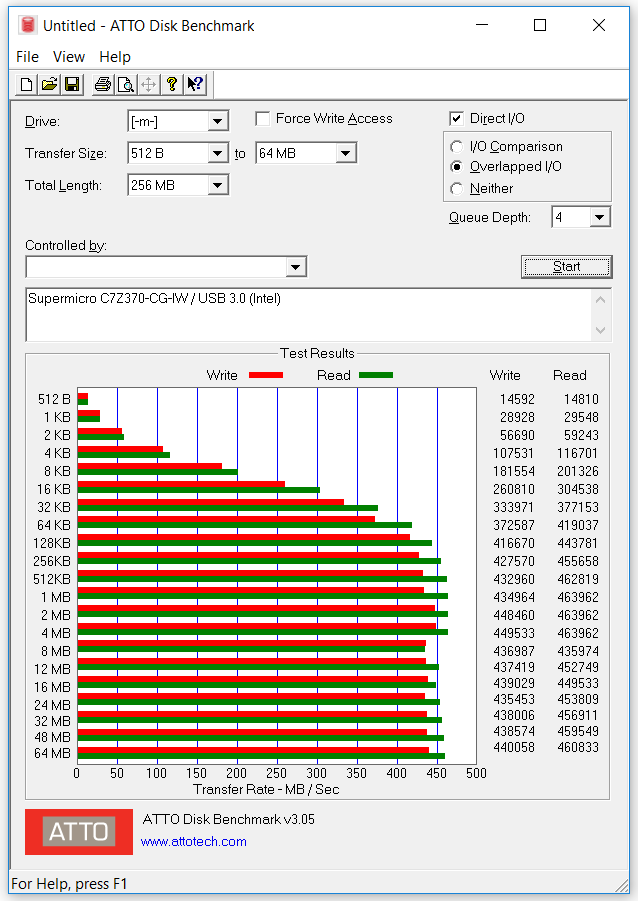
Task: Close the ATTO Disk Benchmark window
Action: pos(599,25)
